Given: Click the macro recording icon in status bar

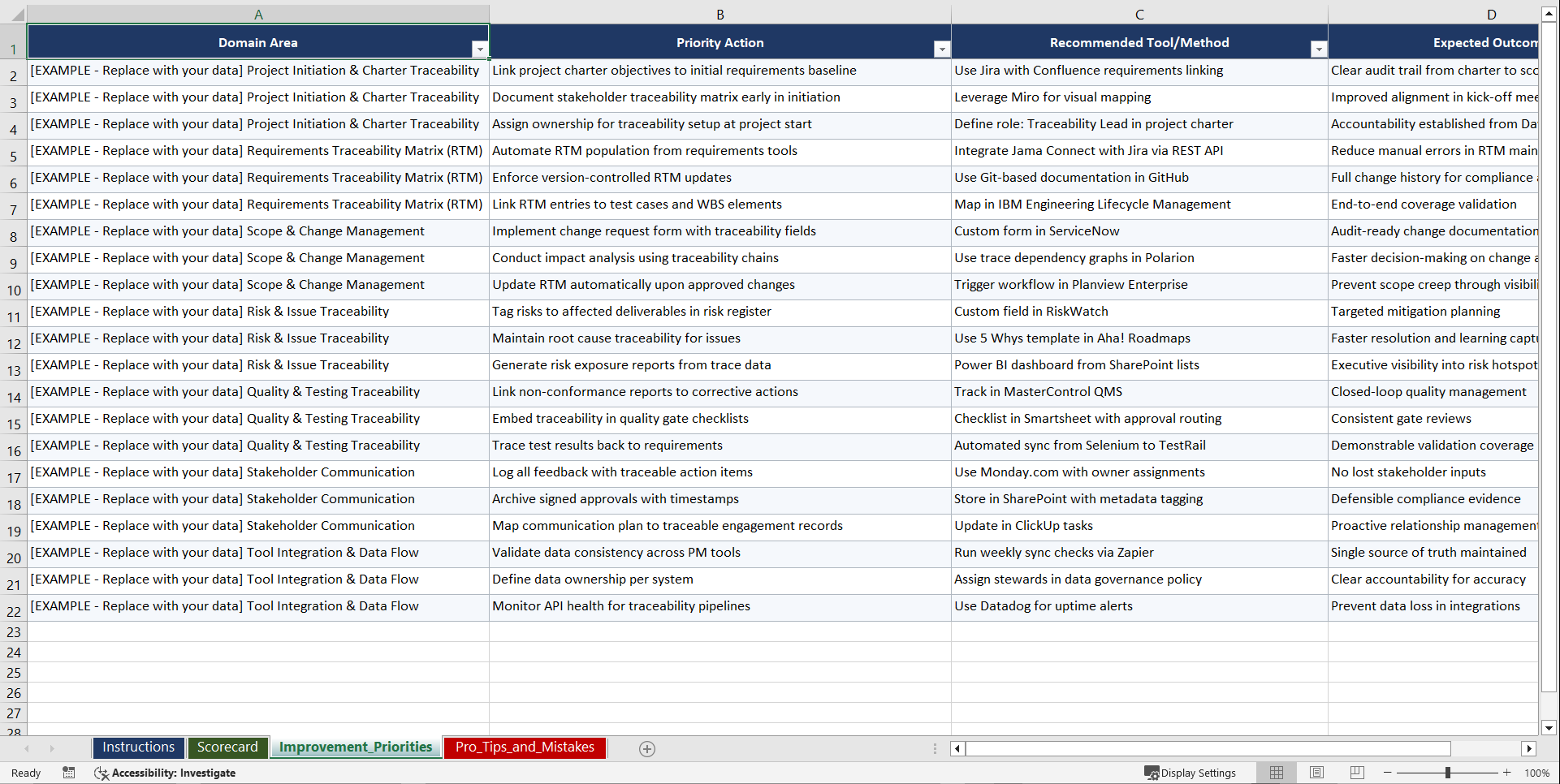Looking at the screenshot, I should pos(69,773).
